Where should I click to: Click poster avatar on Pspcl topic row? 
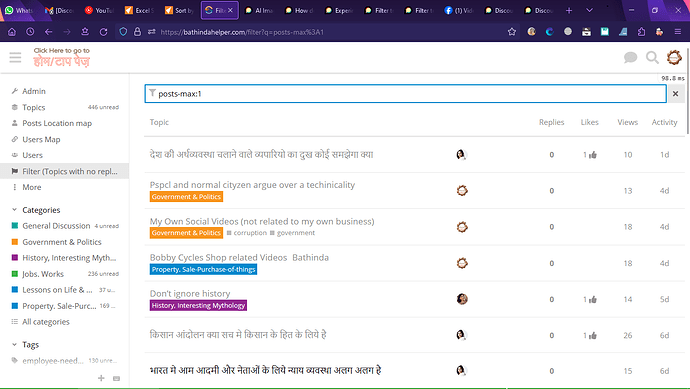(462, 191)
